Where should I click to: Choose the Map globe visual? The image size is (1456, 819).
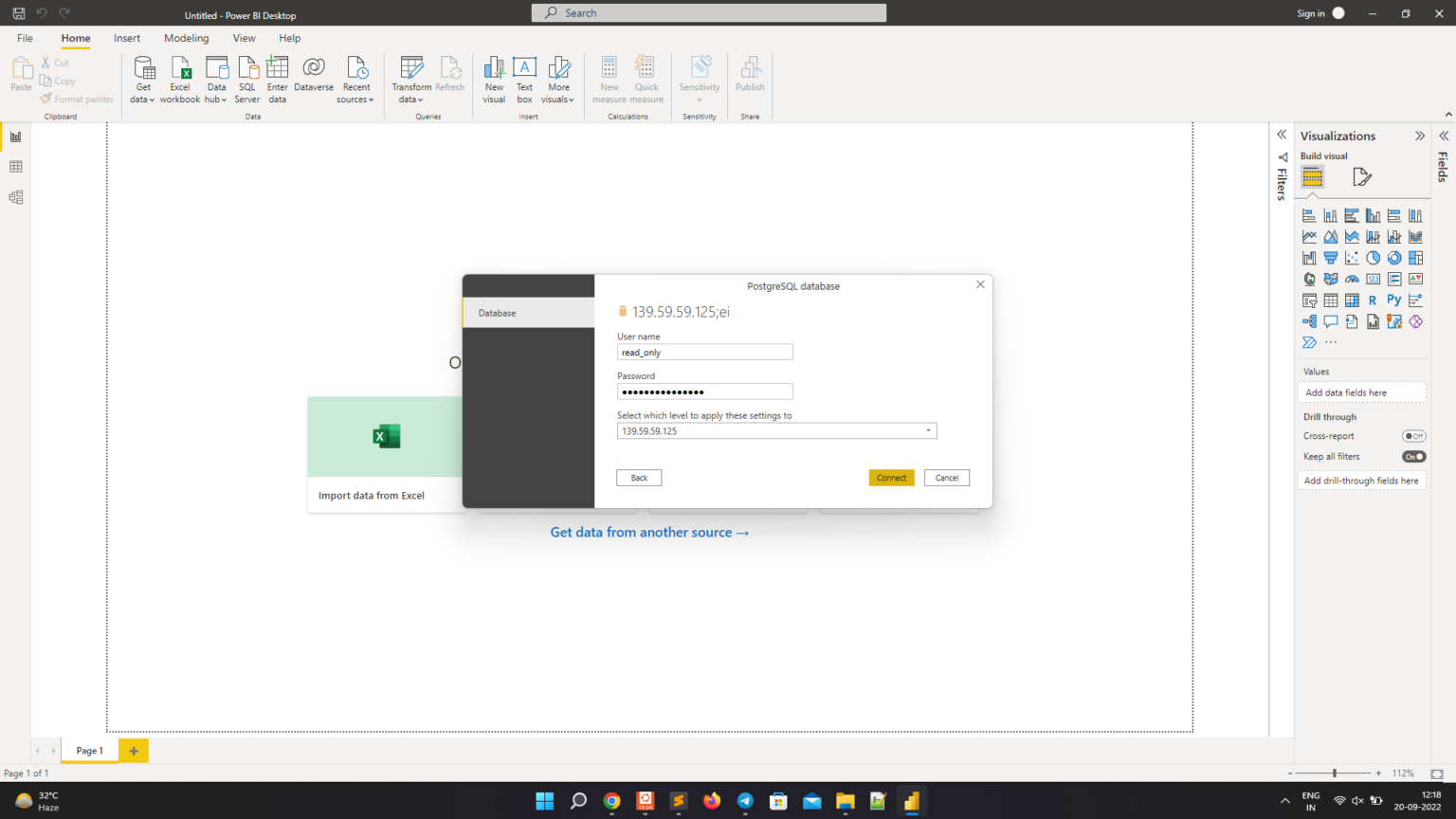1309,280
